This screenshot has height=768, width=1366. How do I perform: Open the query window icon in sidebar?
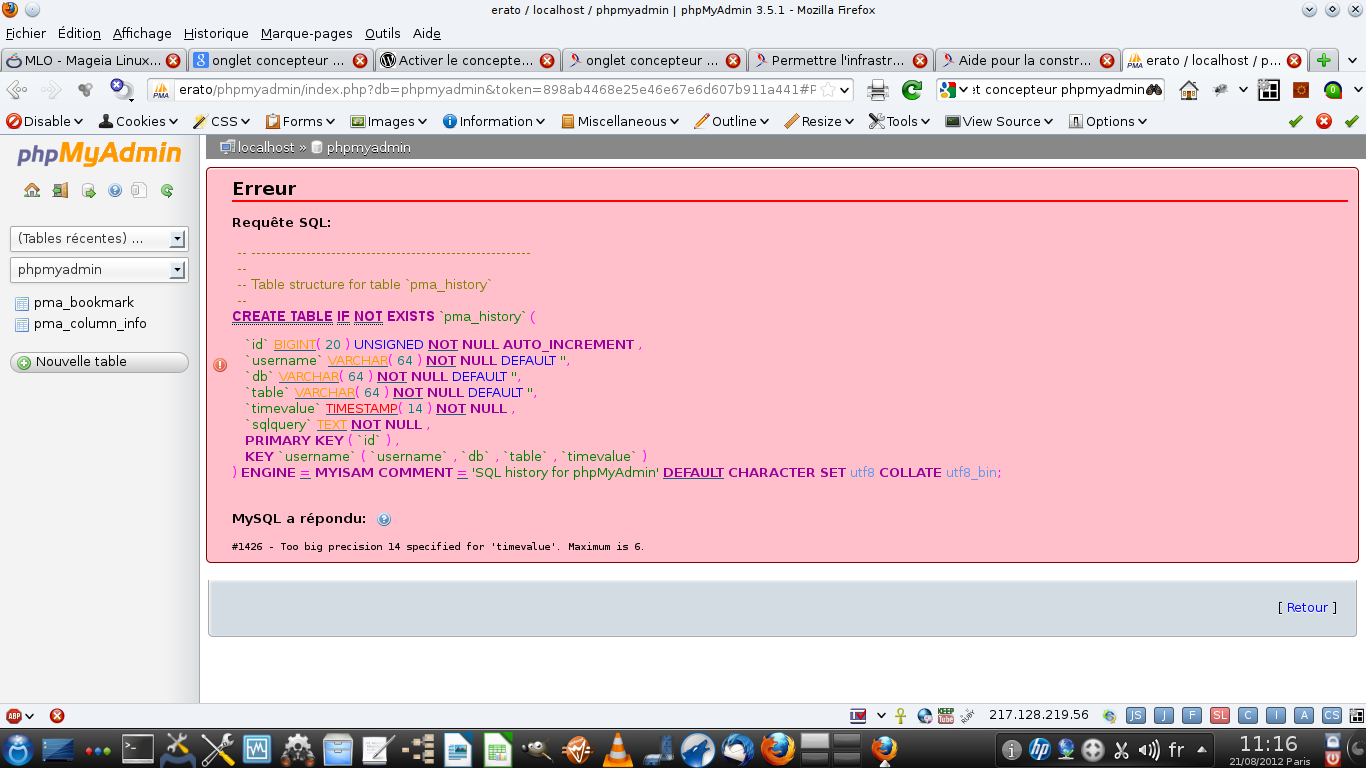click(88, 190)
